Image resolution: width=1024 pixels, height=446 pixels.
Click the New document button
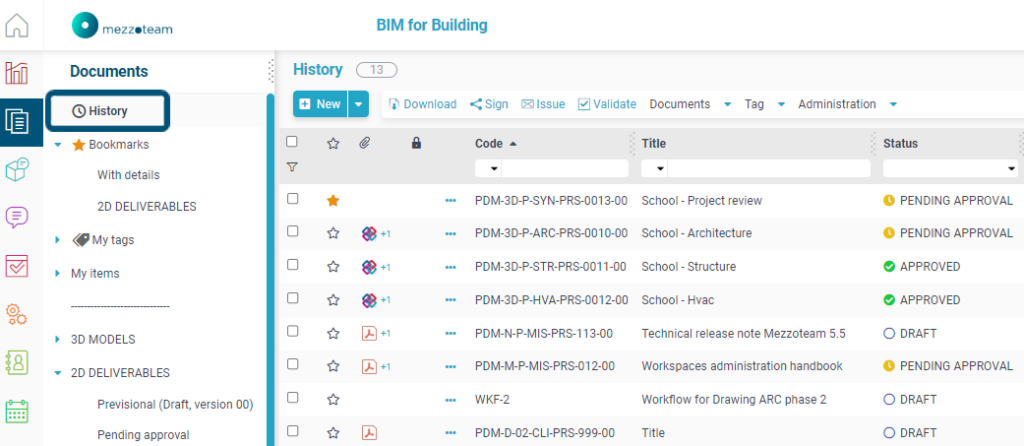[320, 104]
